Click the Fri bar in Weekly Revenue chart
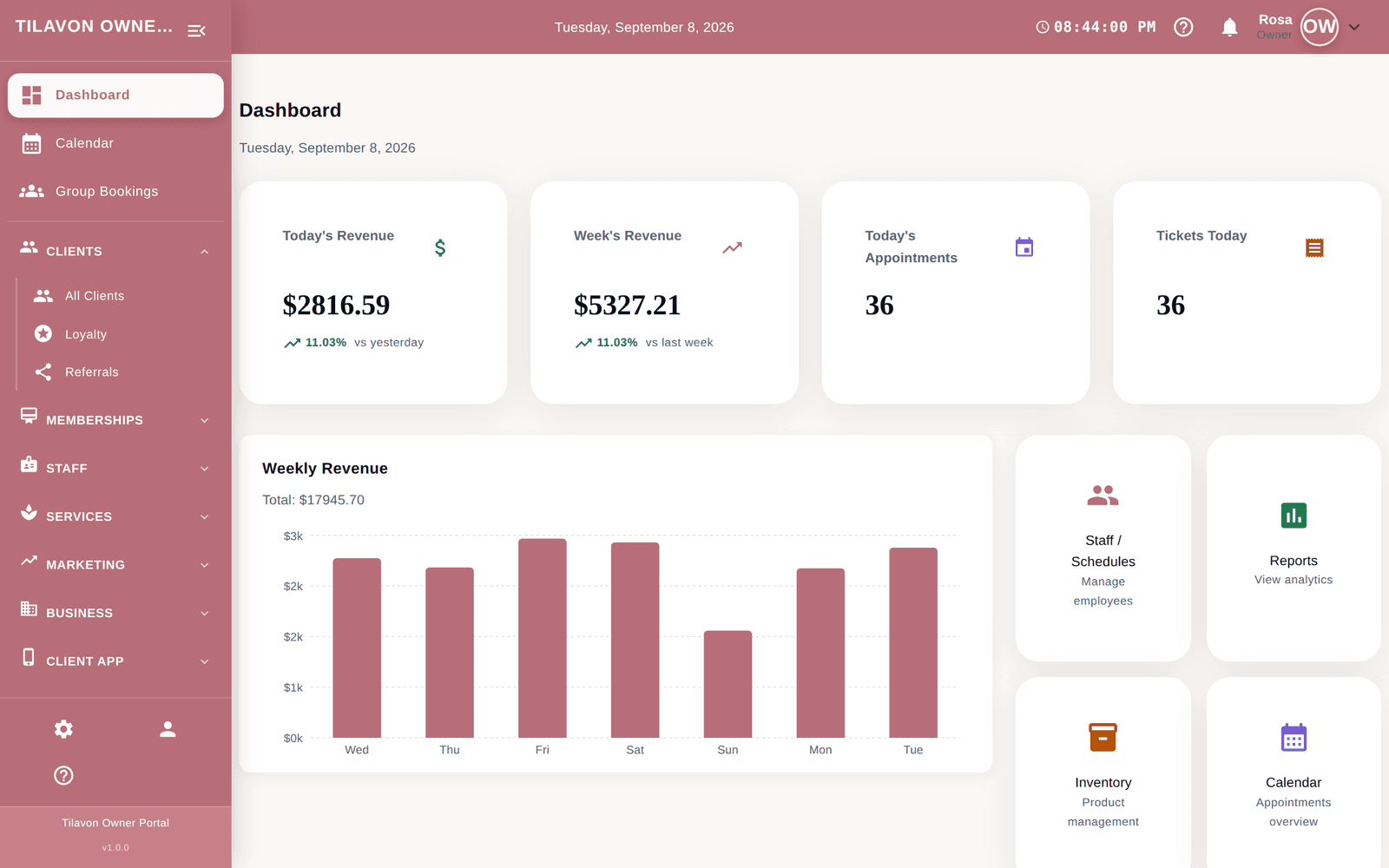 (x=543, y=638)
